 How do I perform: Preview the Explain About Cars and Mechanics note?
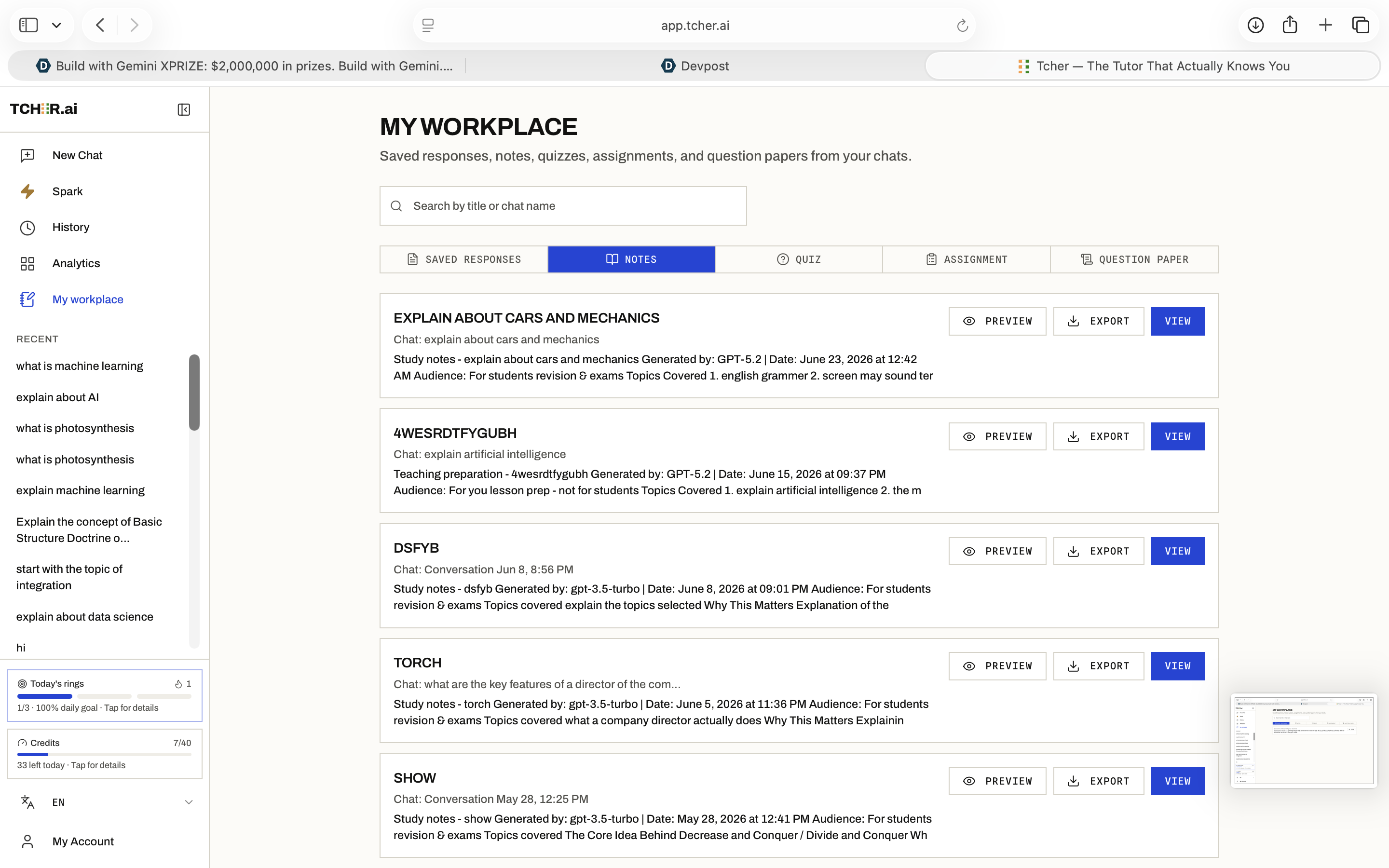[x=997, y=322]
